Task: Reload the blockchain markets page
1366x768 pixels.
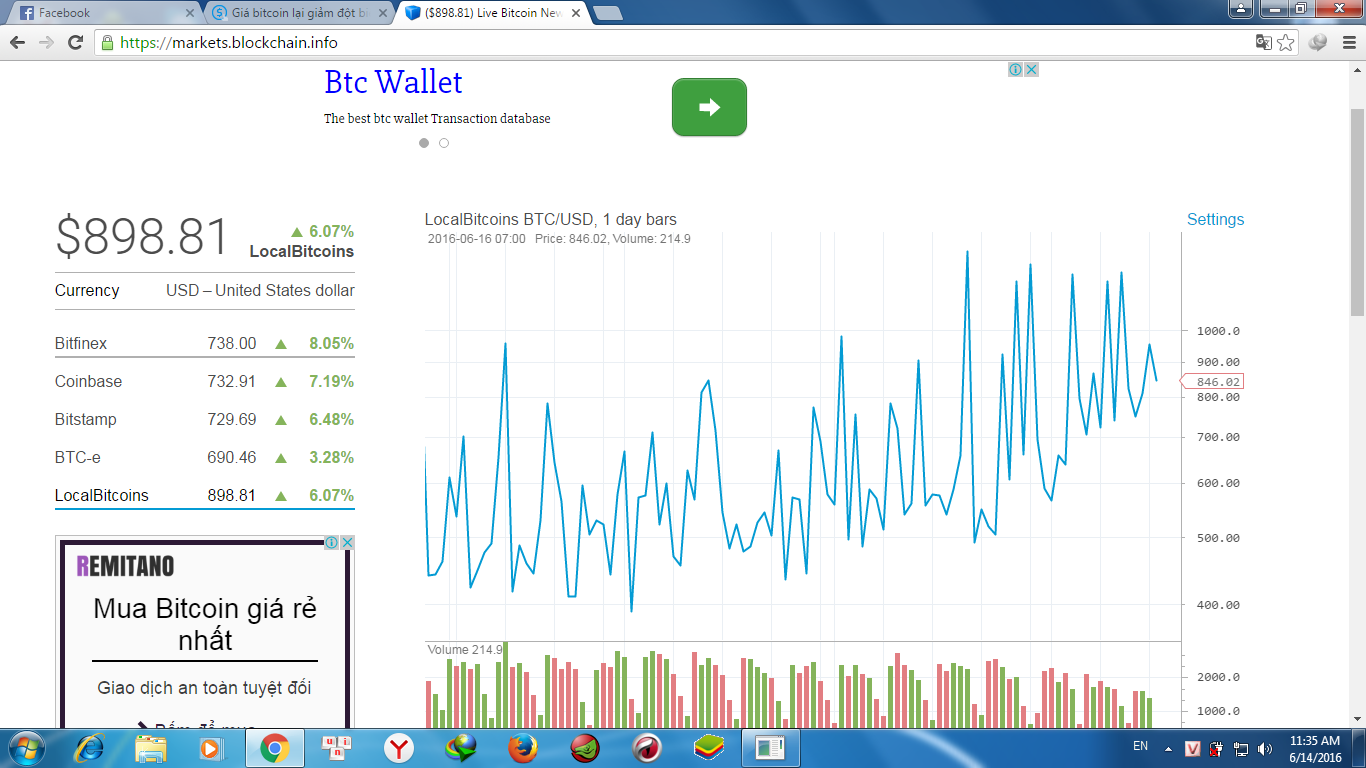Action: [75, 43]
